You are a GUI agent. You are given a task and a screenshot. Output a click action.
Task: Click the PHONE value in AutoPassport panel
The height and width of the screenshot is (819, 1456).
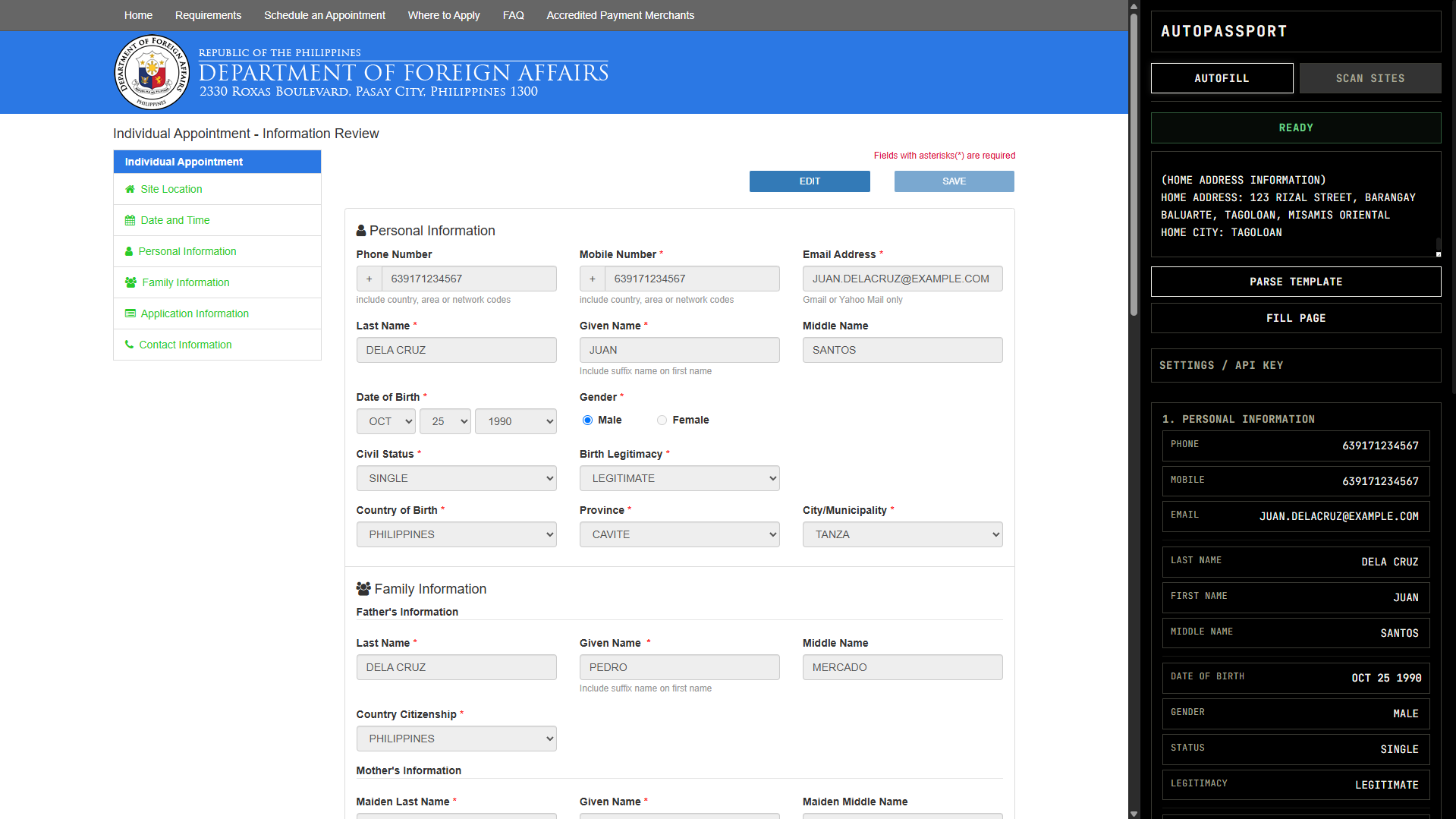click(1380, 446)
